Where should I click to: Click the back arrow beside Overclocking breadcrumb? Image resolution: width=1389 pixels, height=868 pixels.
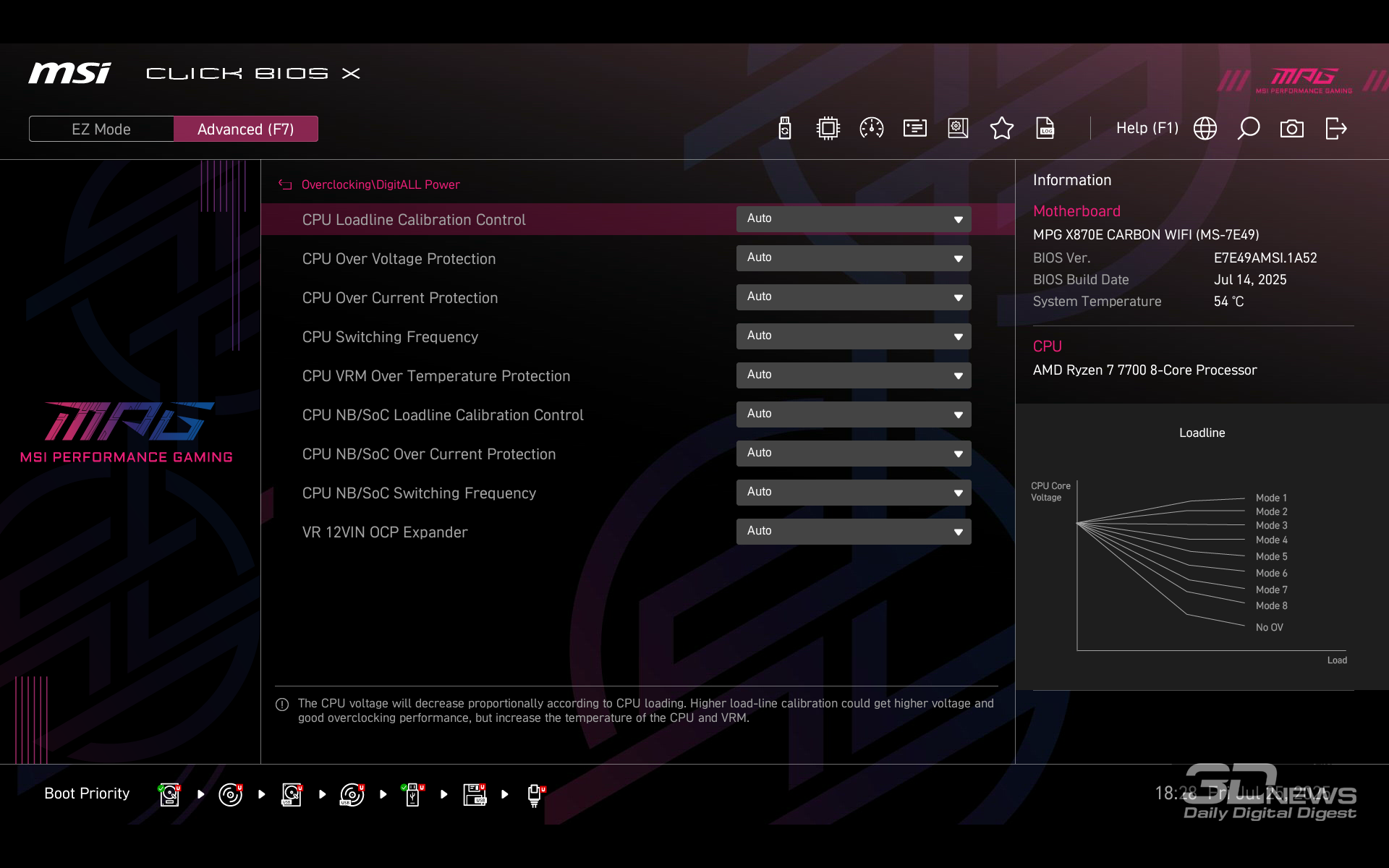(x=285, y=185)
